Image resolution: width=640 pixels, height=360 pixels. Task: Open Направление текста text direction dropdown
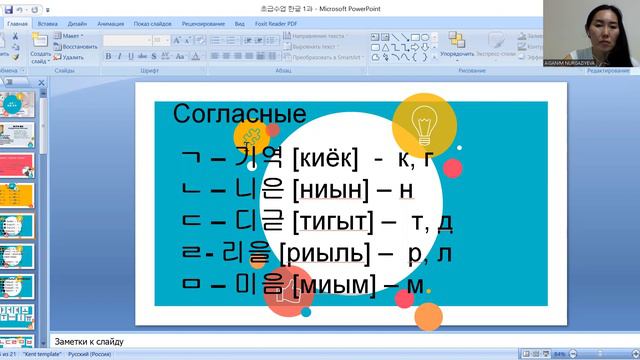point(315,36)
